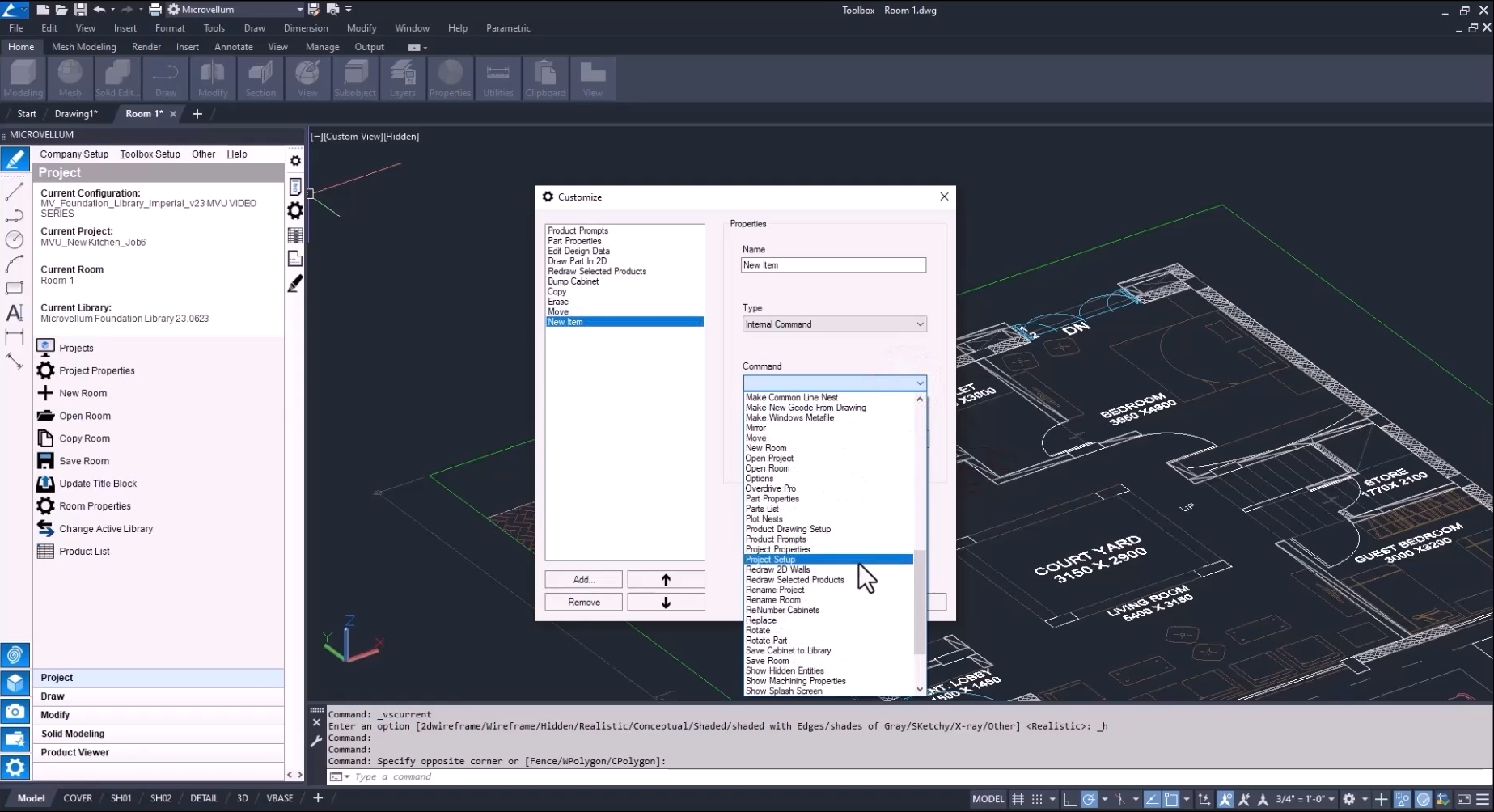Click the Undo arrow icon
The width and height of the screenshot is (1494, 812).
point(99,10)
